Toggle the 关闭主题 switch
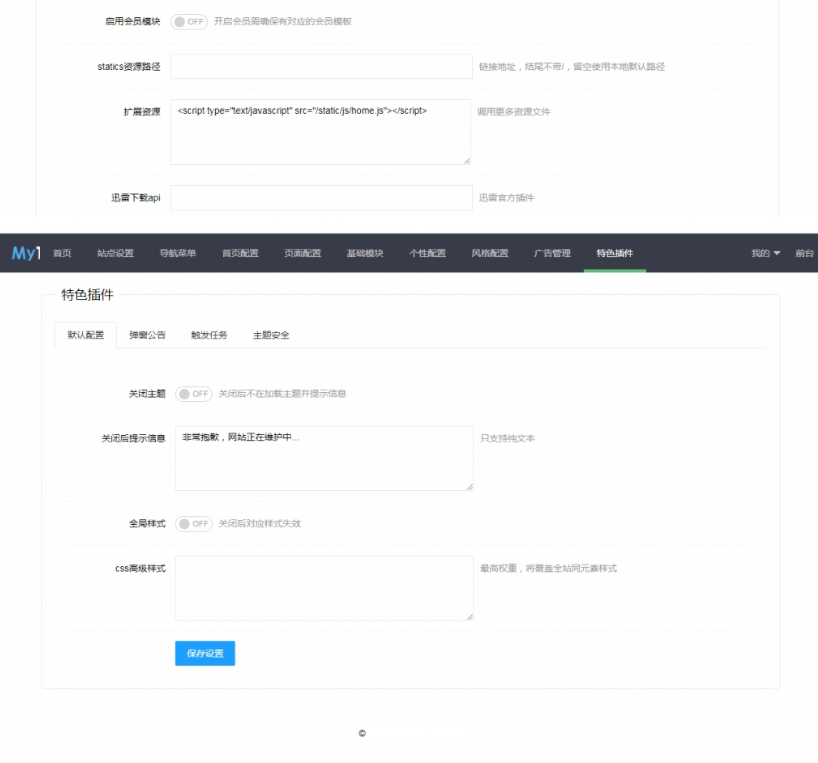 tap(194, 394)
